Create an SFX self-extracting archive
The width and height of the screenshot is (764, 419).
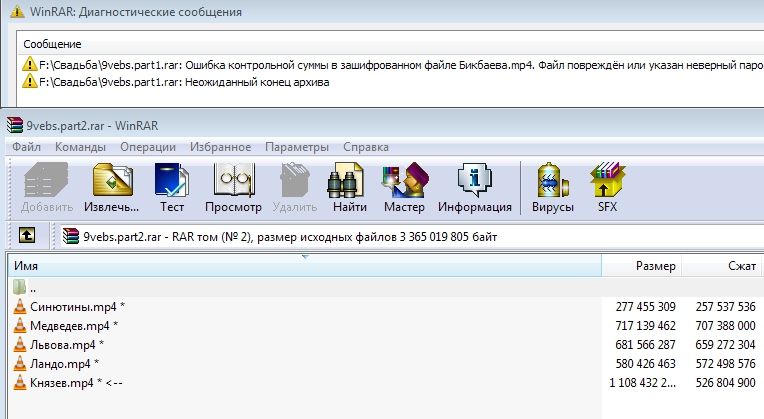tap(607, 180)
